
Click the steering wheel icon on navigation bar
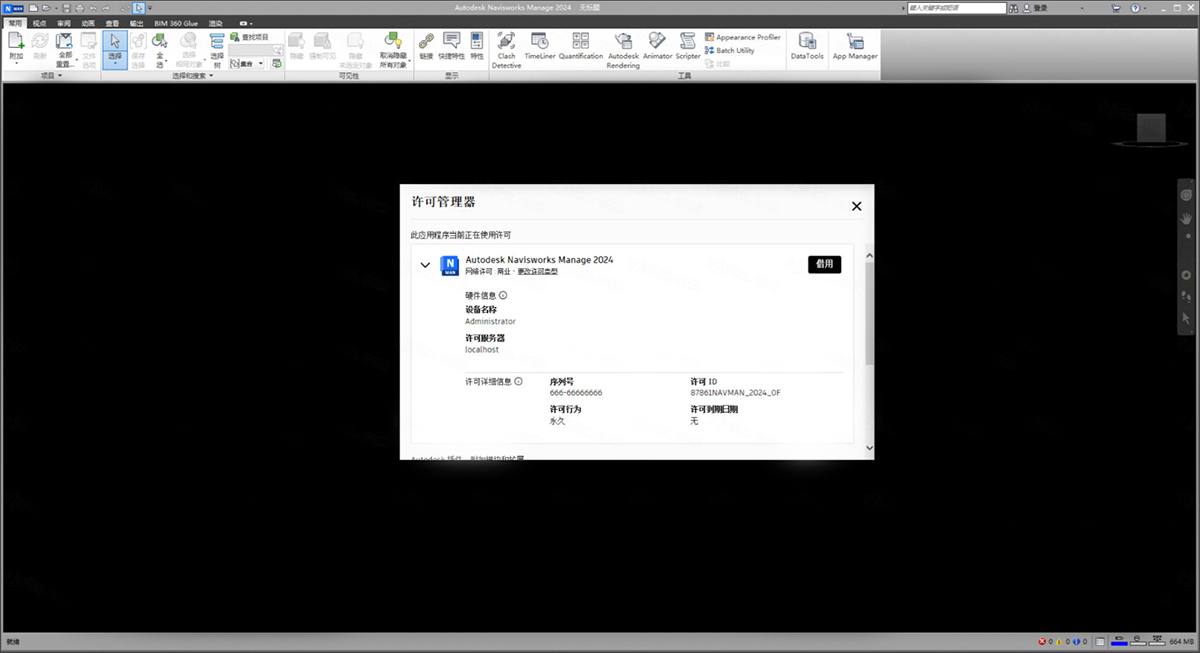tap(1186, 195)
